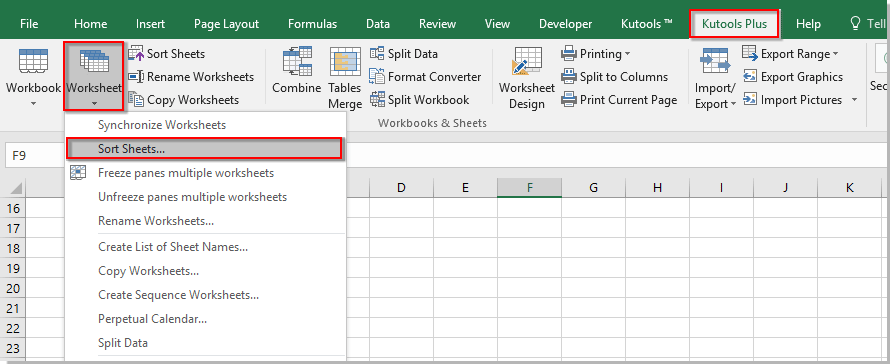The height and width of the screenshot is (364, 890).
Task: Select column G header
Action: [594, 187]
